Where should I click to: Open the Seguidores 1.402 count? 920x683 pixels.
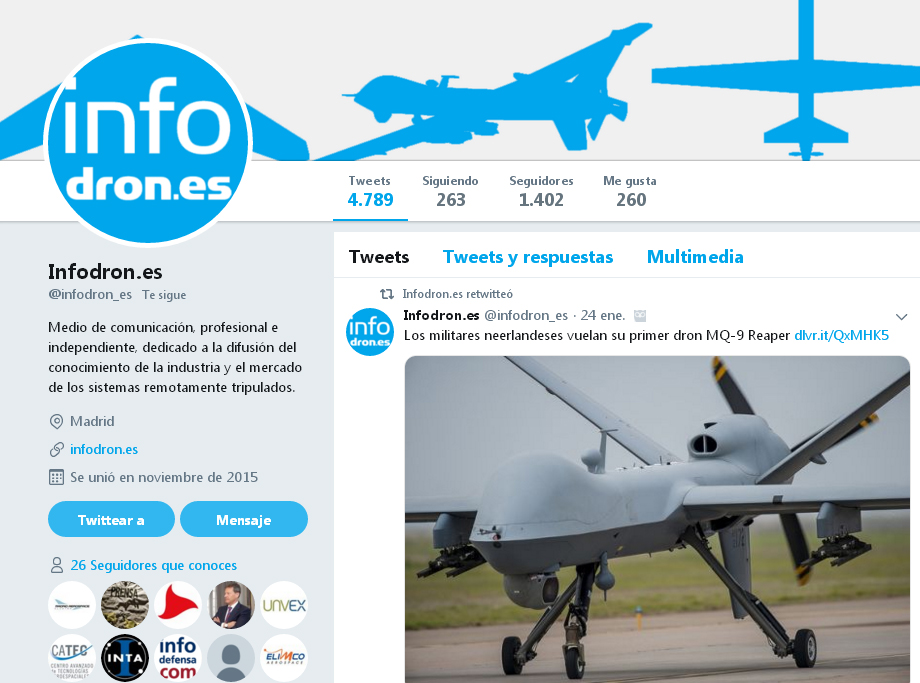coord(541,191)
